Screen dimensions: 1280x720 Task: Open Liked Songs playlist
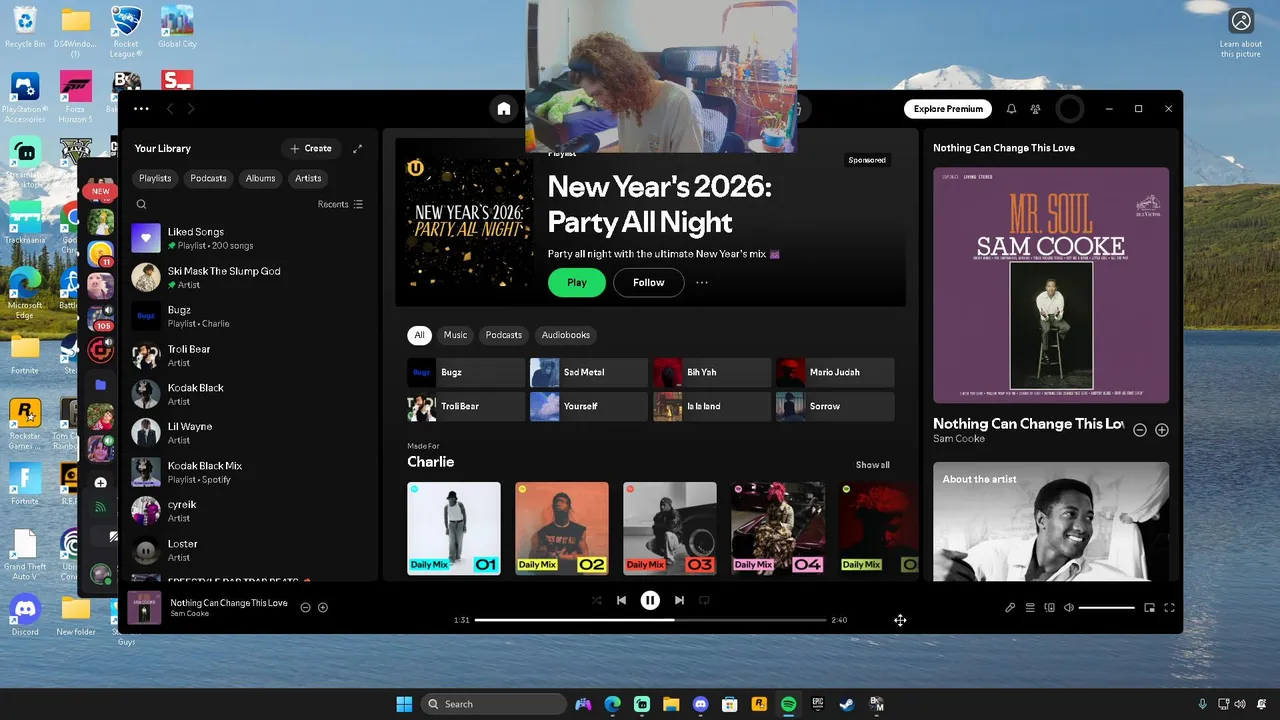(248, 238)
